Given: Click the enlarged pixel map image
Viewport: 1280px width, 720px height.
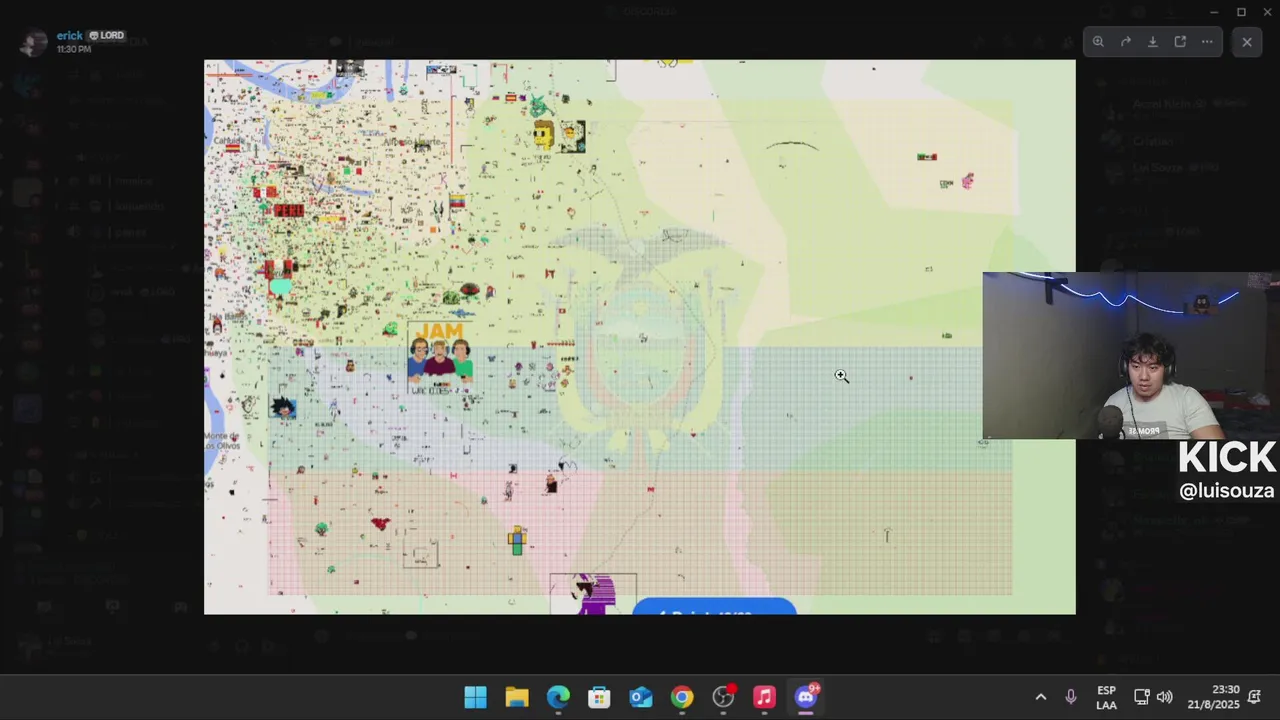Looking at the screenshot, I should coord(640,337).
